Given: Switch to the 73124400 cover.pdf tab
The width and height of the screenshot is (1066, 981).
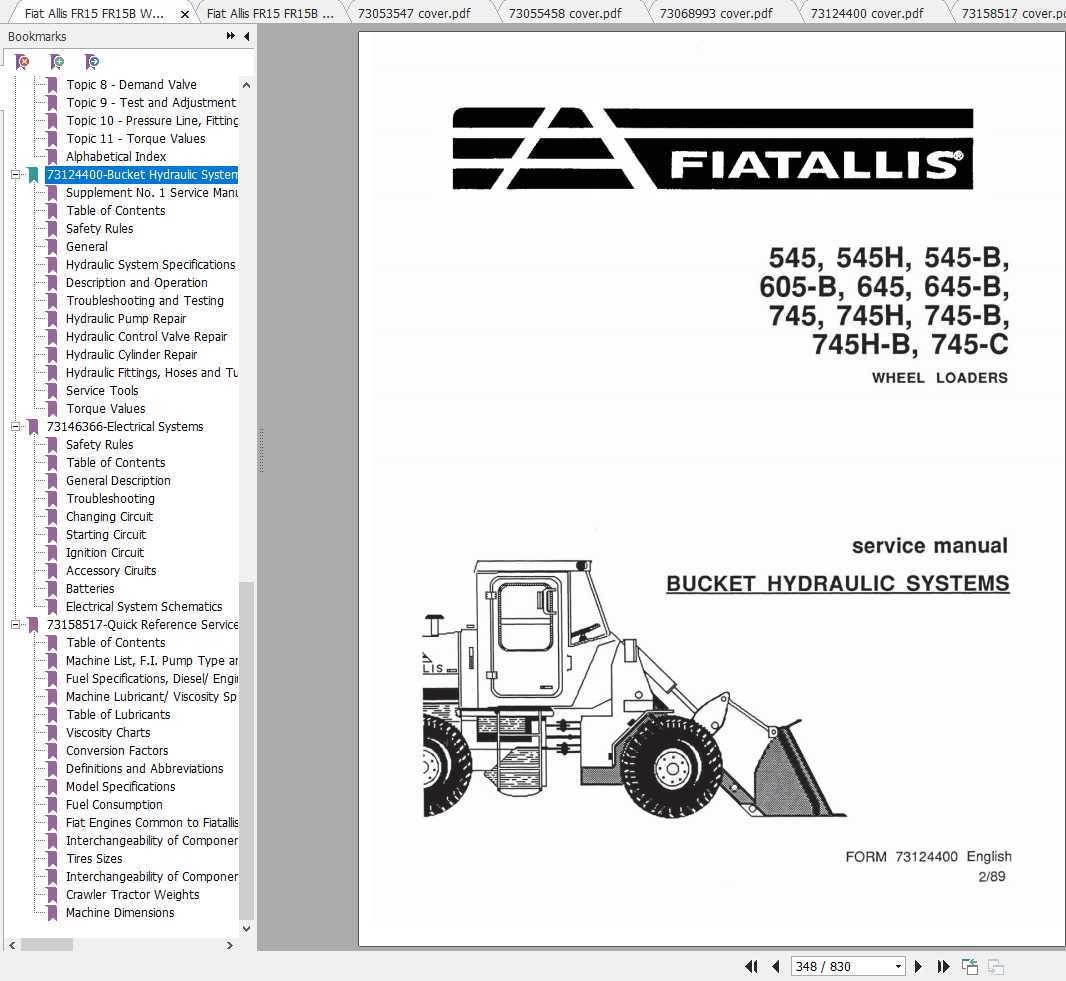Looking at the screenshot, I should pos(867,14).
